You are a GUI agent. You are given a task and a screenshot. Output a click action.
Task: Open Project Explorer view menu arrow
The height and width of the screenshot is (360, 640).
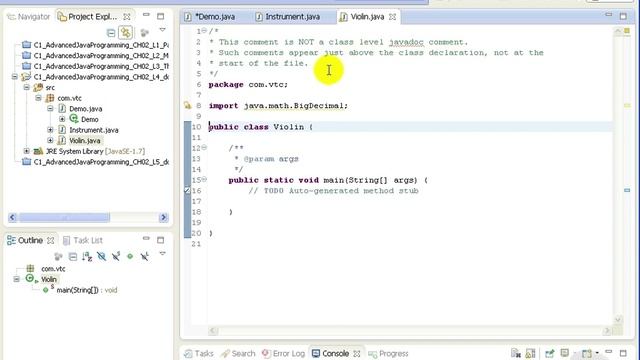click(x=162, y=30)
